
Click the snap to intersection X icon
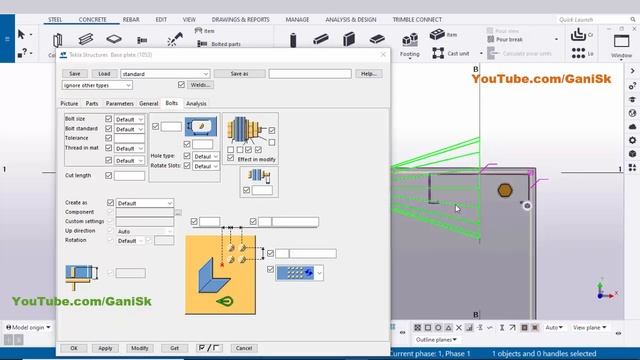pos(458,328)
